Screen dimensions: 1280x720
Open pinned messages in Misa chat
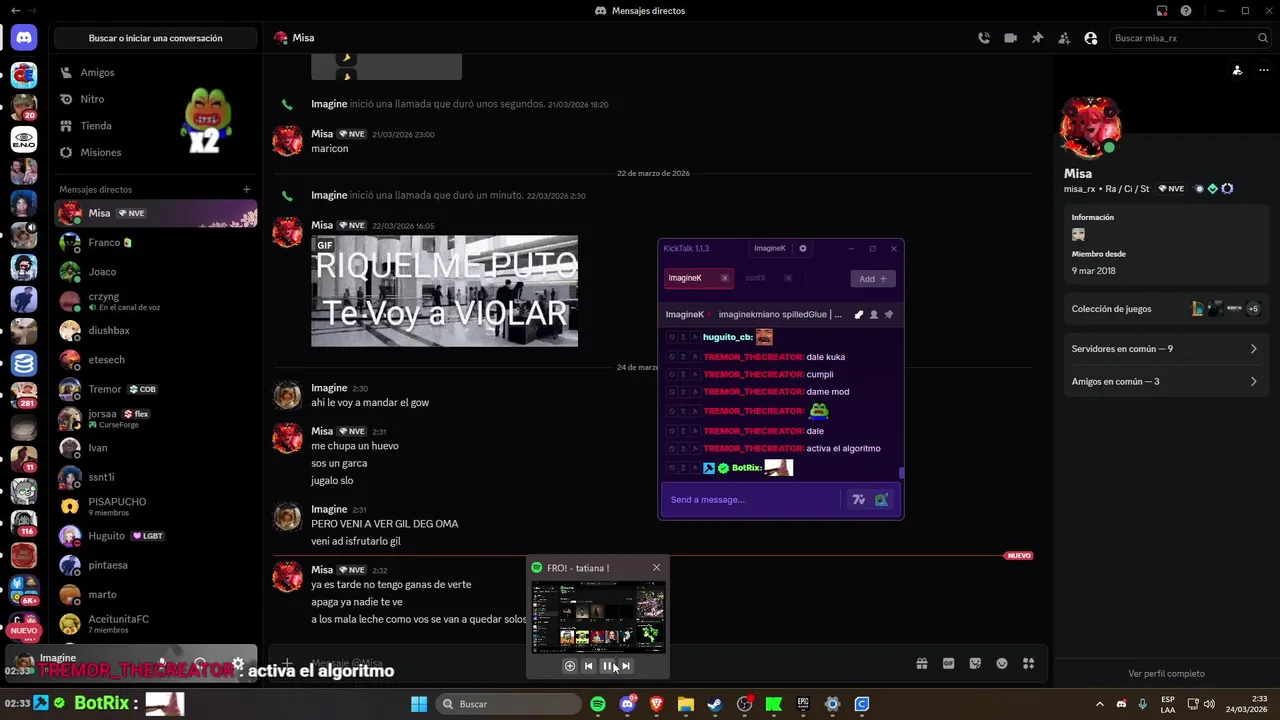pyautogui.click(x=1037, y=38)
